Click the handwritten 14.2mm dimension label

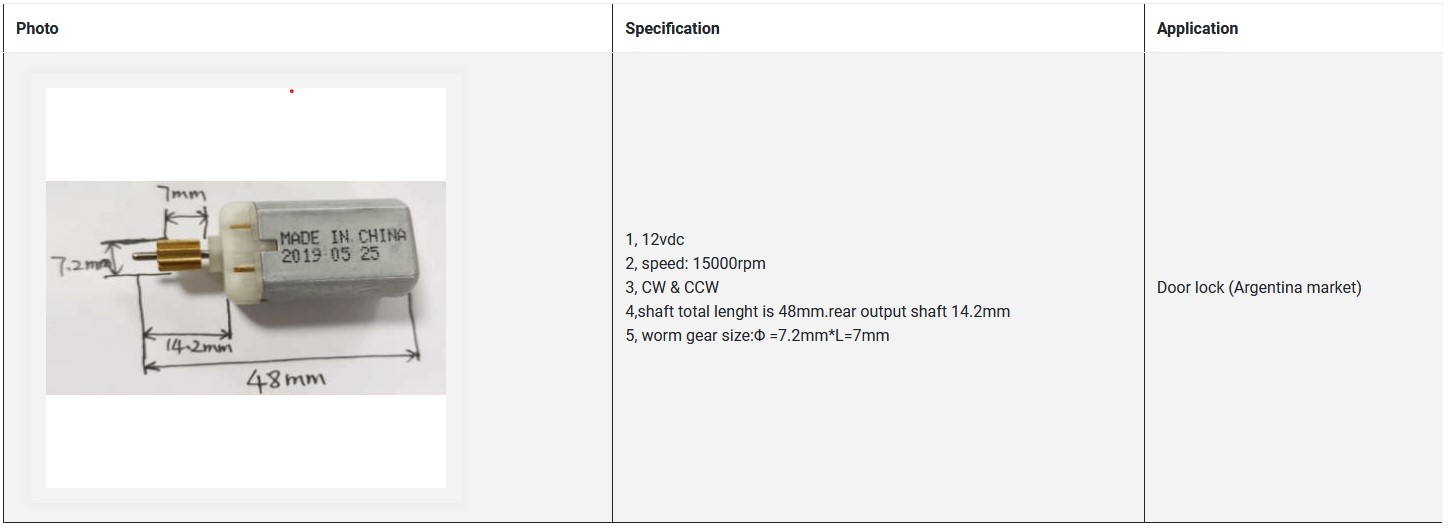(x=198, y=346)
